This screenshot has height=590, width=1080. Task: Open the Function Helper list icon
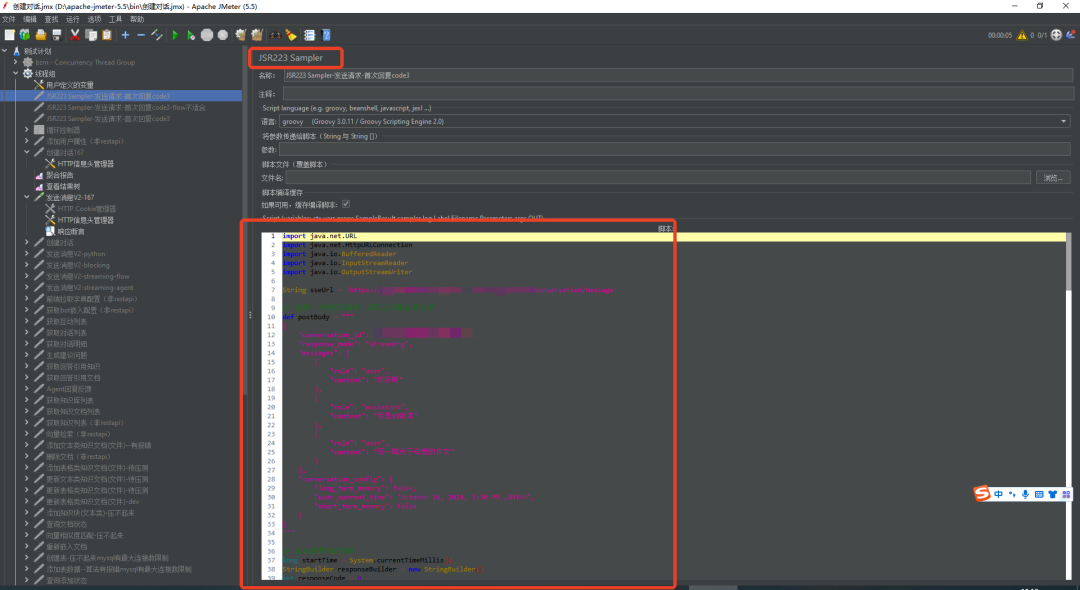click(309, 35)
